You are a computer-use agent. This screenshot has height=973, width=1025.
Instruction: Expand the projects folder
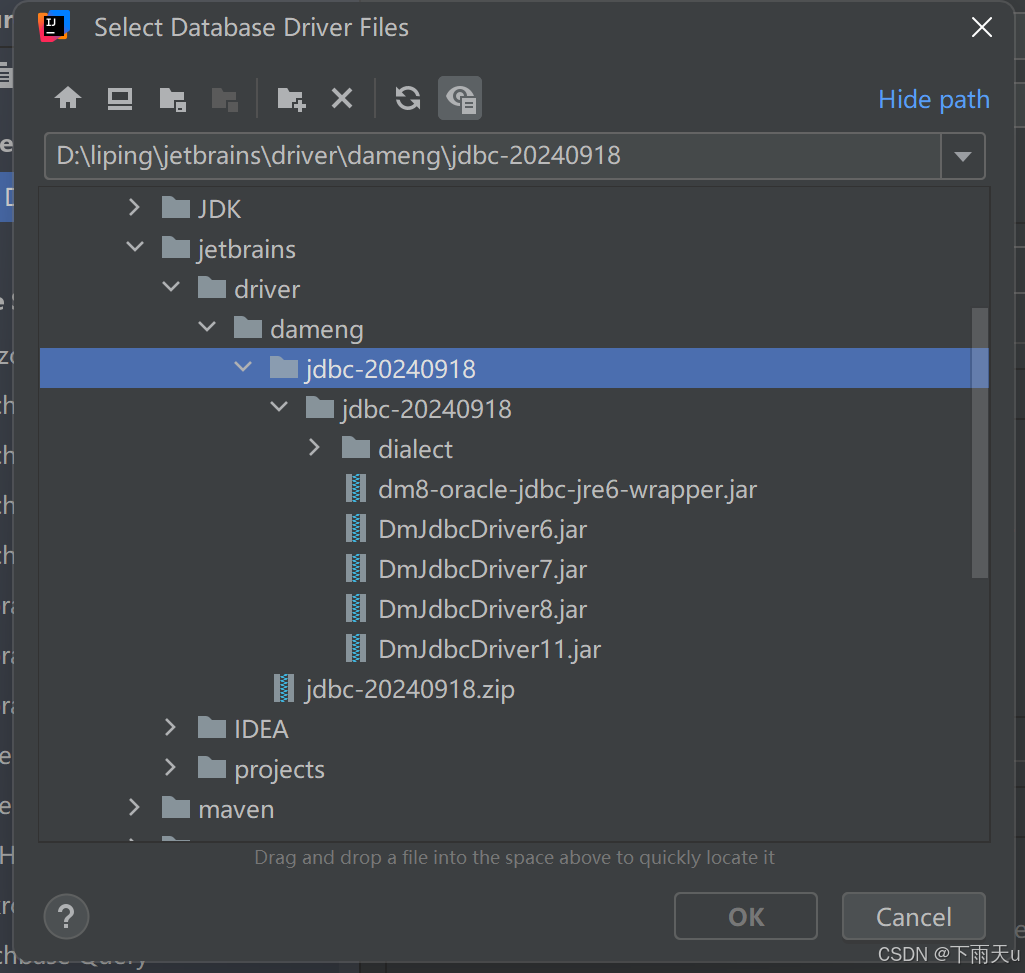[x=171, y=768]
